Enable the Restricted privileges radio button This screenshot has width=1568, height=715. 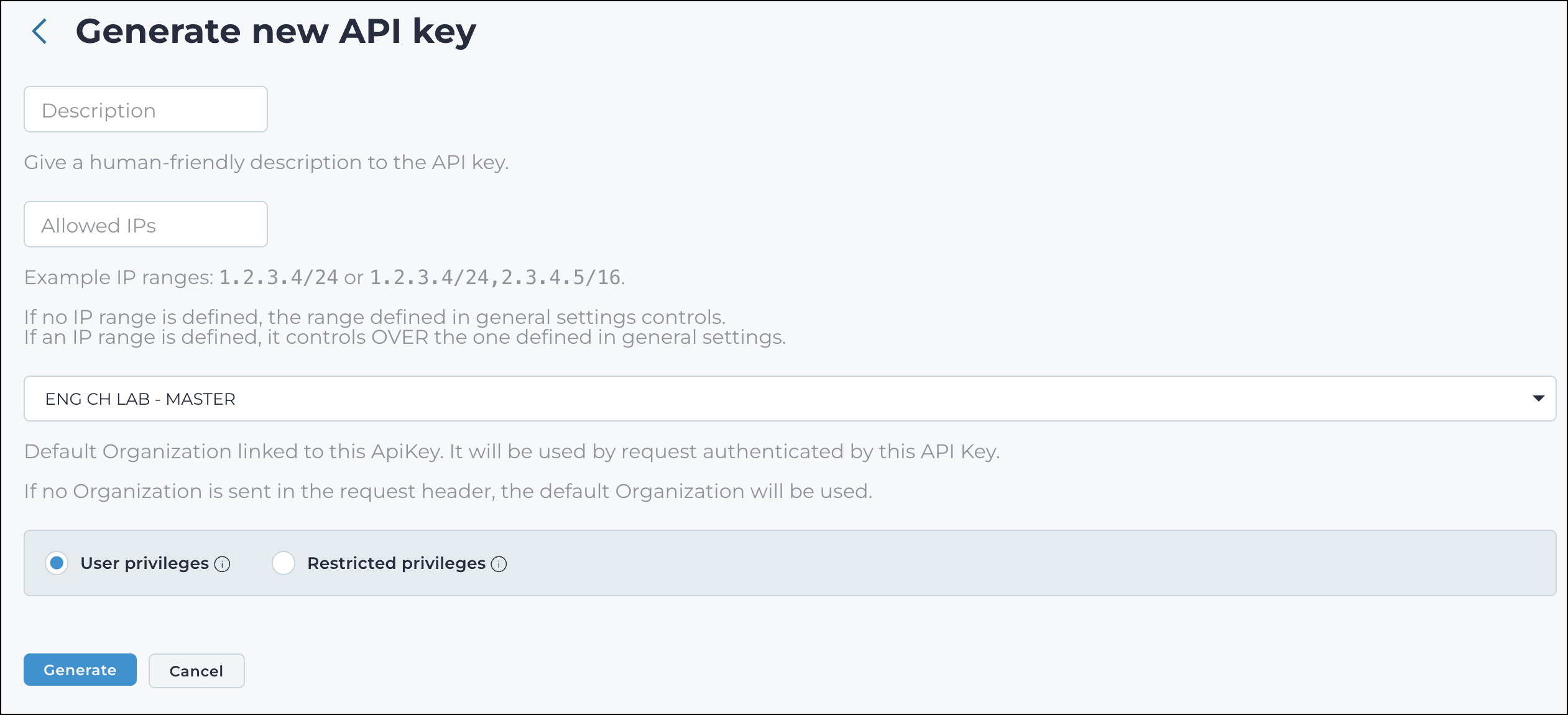click(x=284, y=563)
